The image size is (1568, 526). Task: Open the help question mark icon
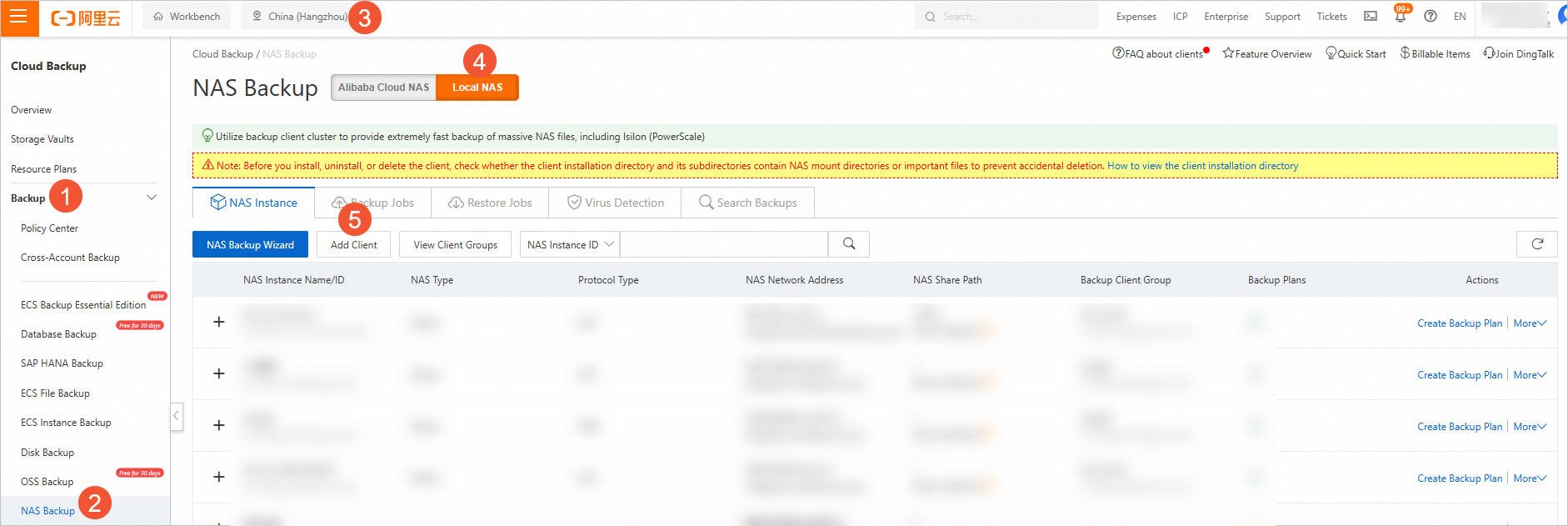pyautogui.click(x=1430, y=17)
